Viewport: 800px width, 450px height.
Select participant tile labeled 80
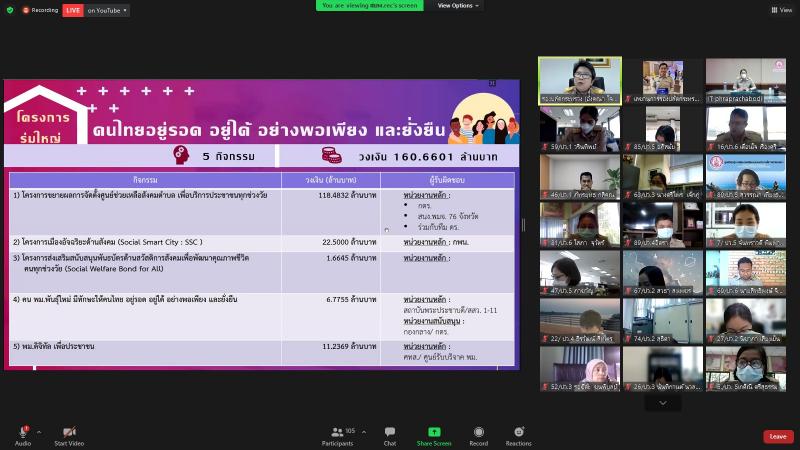[x=745, y=177]
